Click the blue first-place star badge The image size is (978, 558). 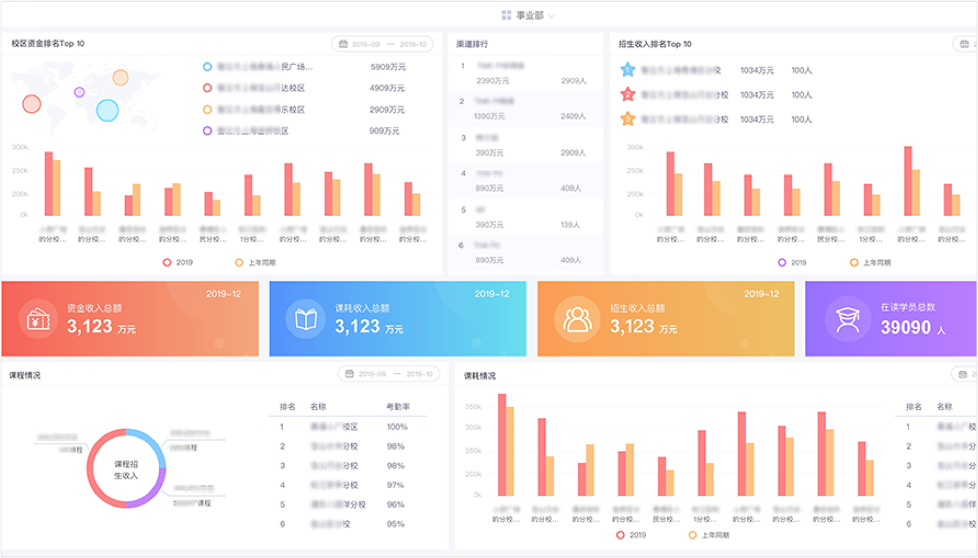(627, 70)
